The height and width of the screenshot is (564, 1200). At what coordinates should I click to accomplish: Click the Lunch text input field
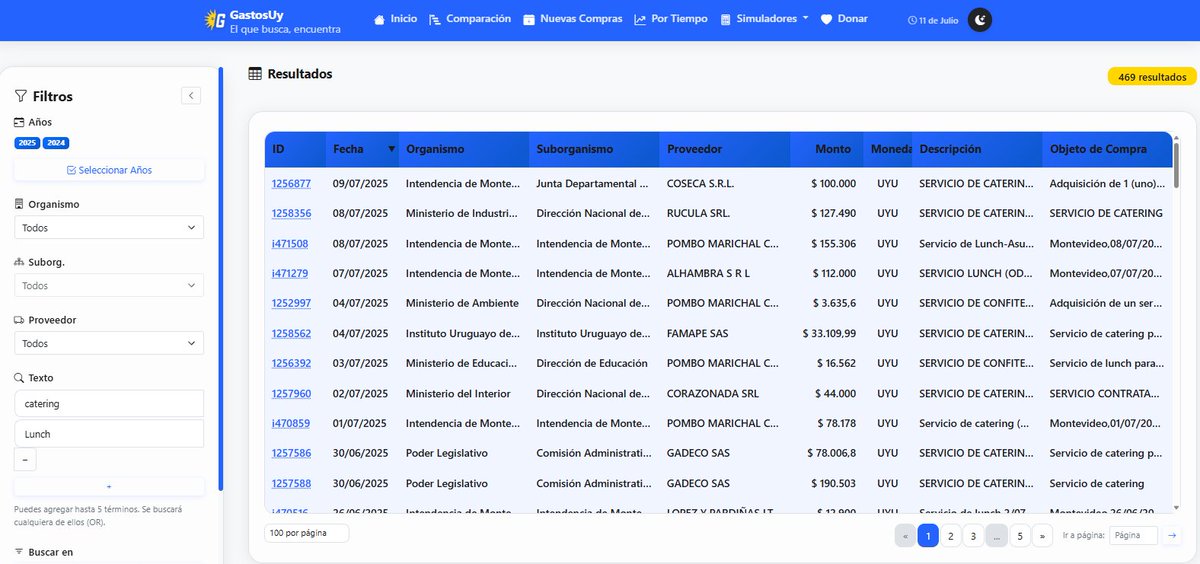(109, 434)
